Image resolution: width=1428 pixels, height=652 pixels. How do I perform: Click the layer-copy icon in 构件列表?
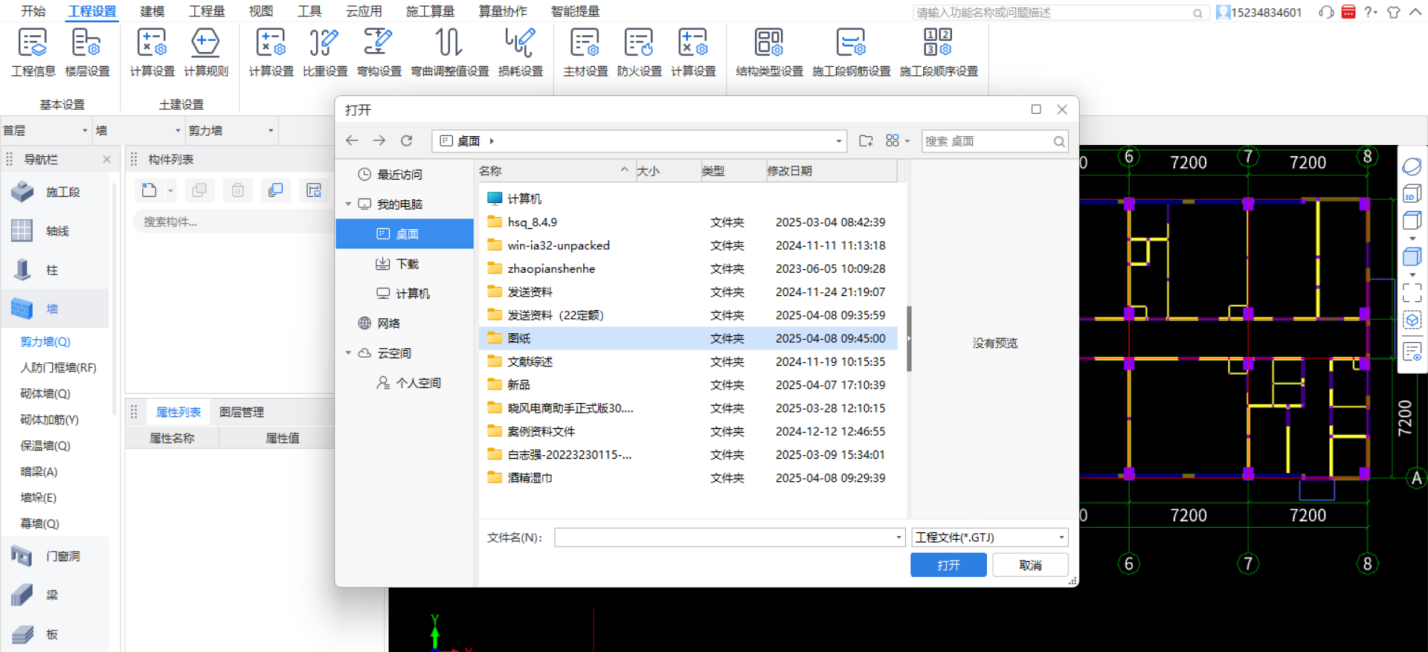(276, 190)
